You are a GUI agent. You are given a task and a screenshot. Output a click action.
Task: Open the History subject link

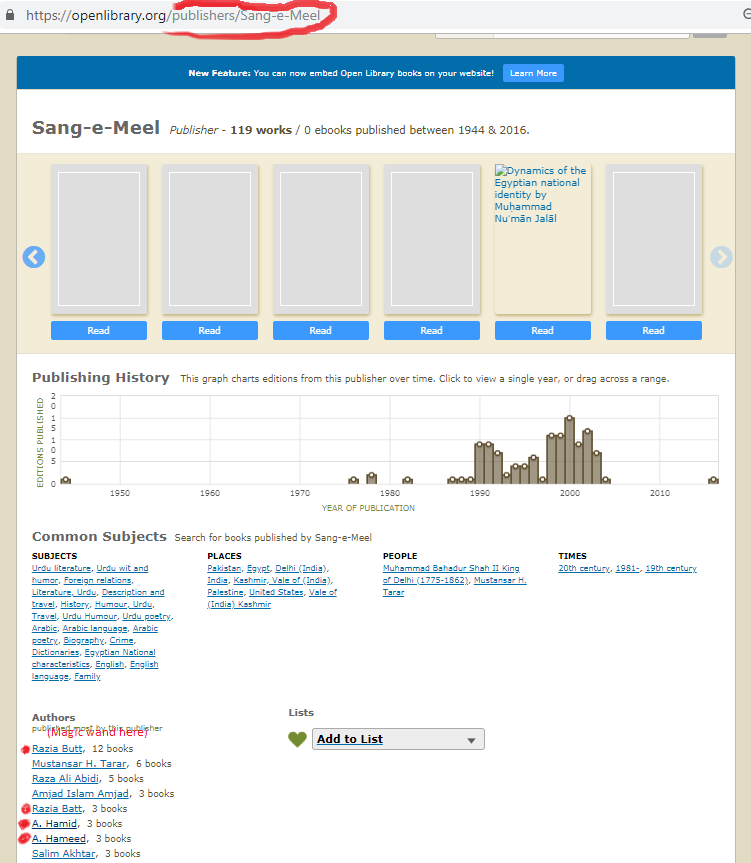74,604
